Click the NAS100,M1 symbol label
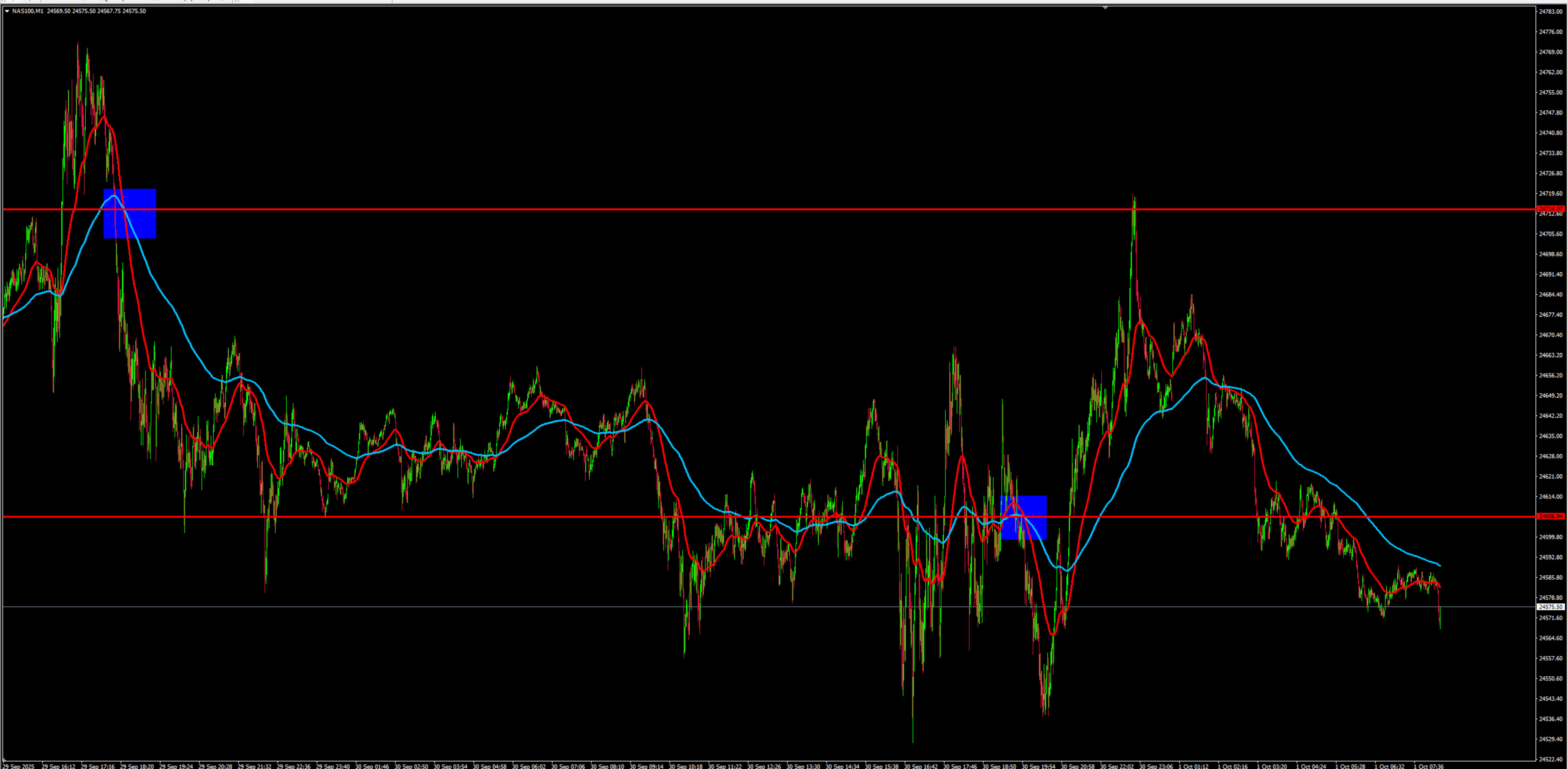The height and width of the screenshot is (769, 1568). (27, 11)
